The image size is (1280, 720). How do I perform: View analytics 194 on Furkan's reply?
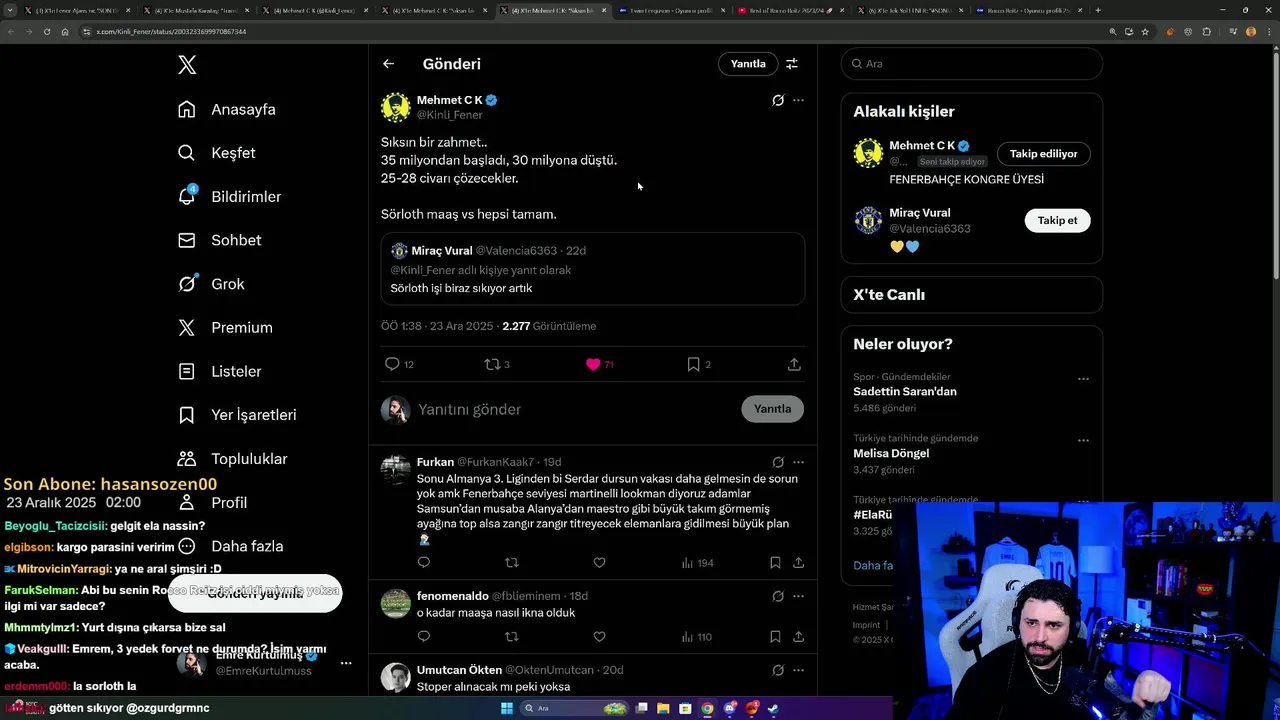point(697,563)
